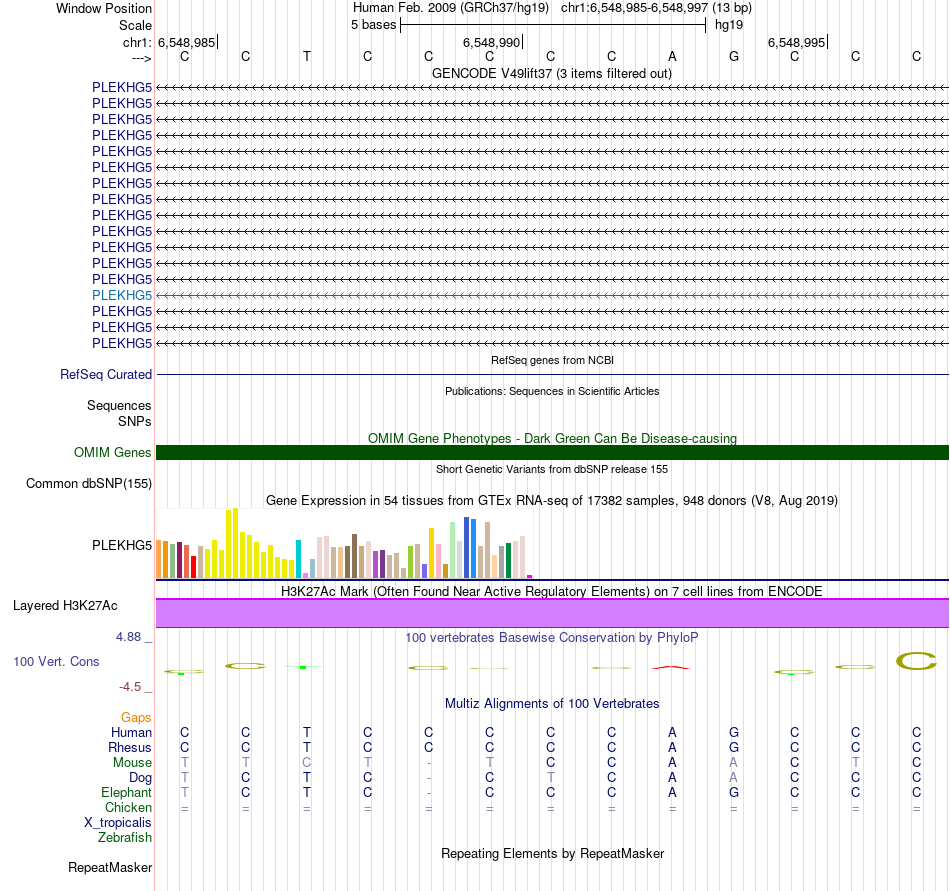The image size is (950, 891).
Task: Click the Mouse alignment row label
Action: [x=132, y=763]
